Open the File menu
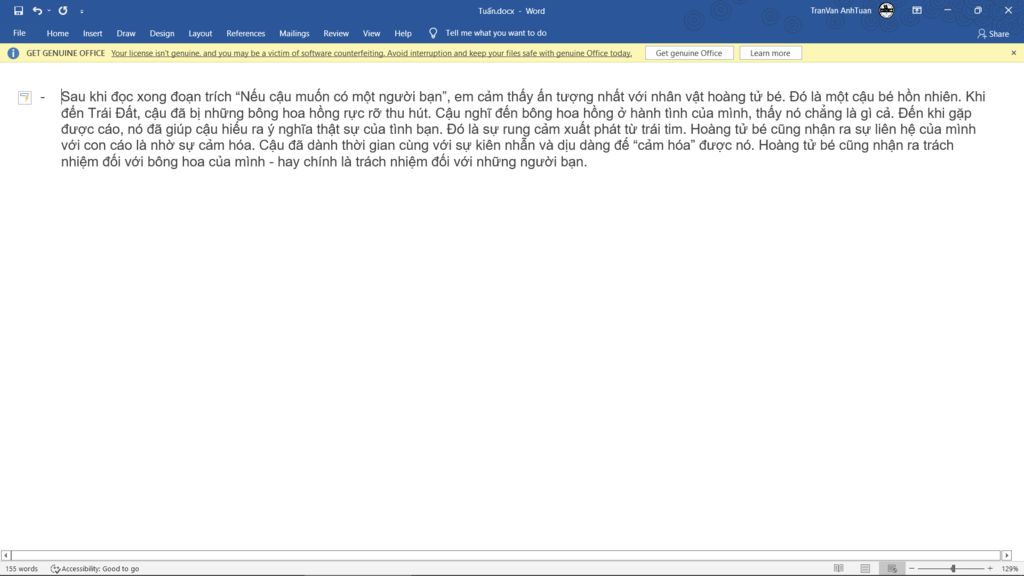Viewport: 1024px width, 576px height. pyautogui.click(x=20, y=33)
